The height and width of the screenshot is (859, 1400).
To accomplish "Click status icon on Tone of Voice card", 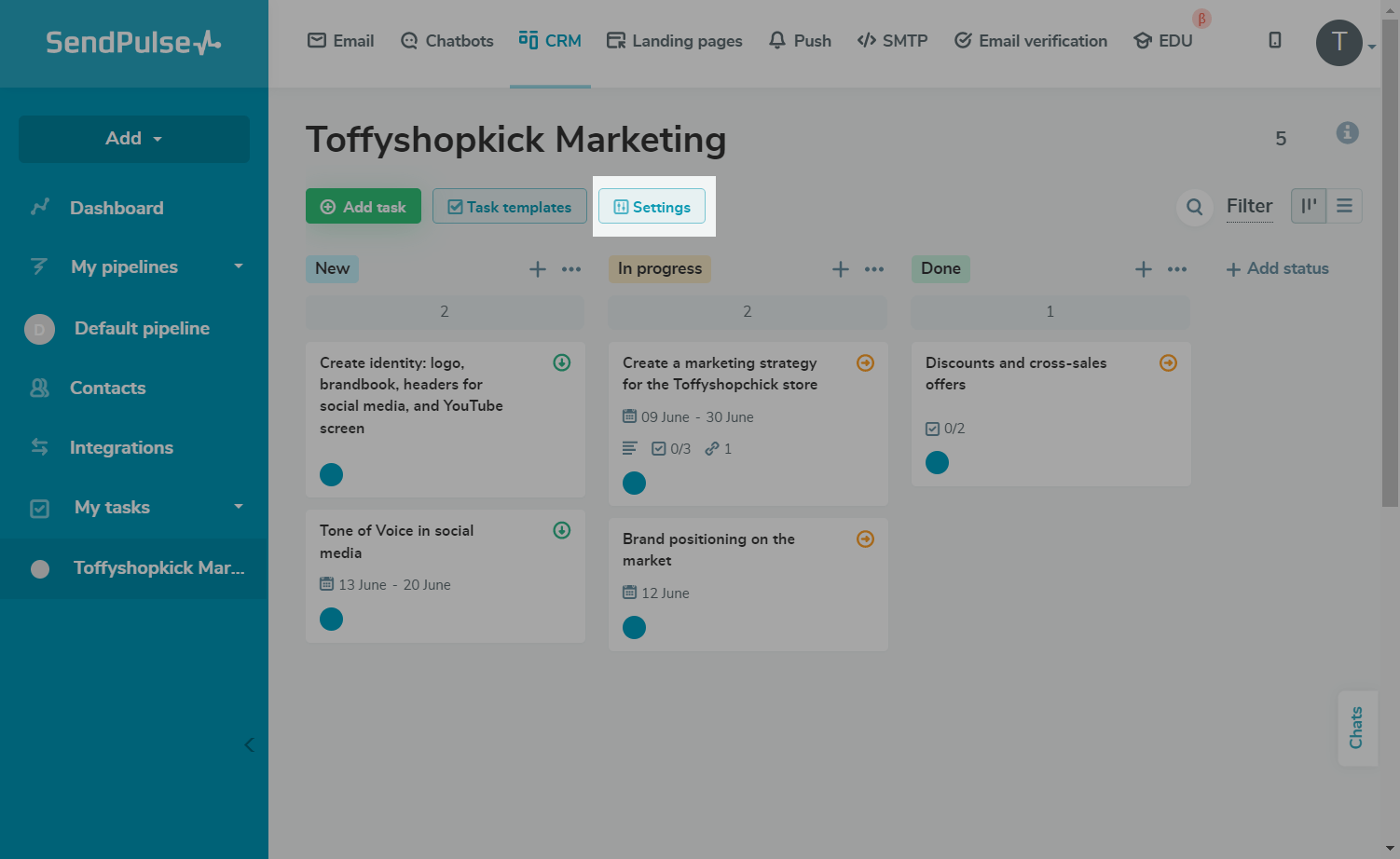I will [562, 530].
